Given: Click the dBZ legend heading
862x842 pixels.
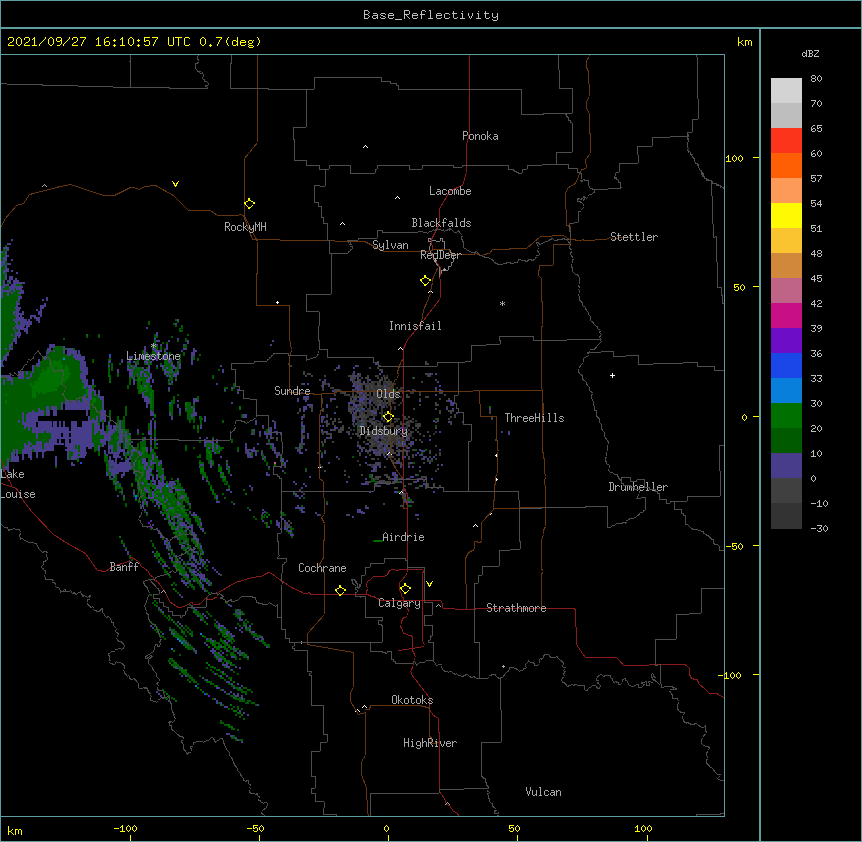Looking at the screenshot, I should (810, 53).
